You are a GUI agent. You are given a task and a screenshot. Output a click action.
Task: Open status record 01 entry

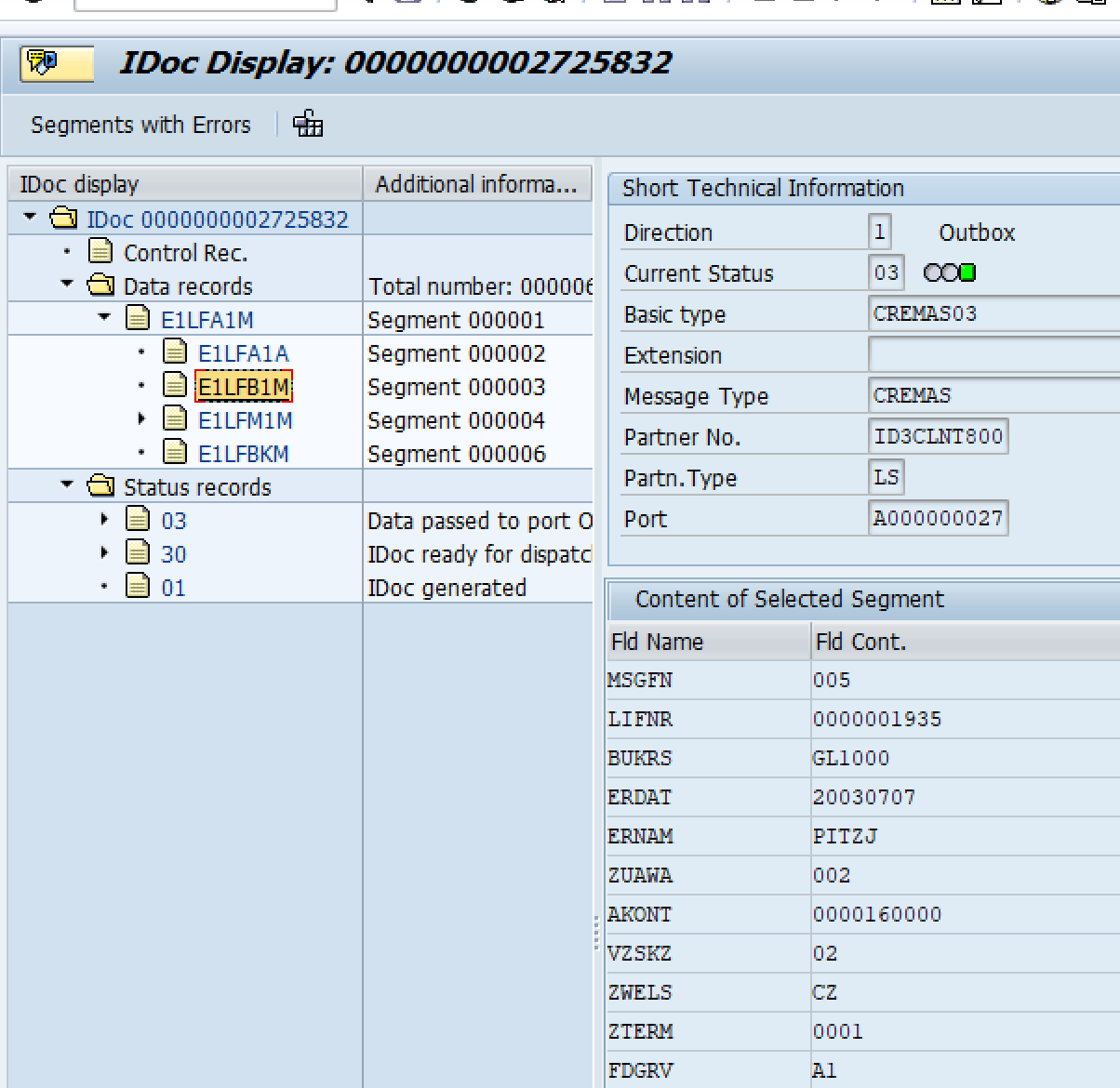point(173,588)
